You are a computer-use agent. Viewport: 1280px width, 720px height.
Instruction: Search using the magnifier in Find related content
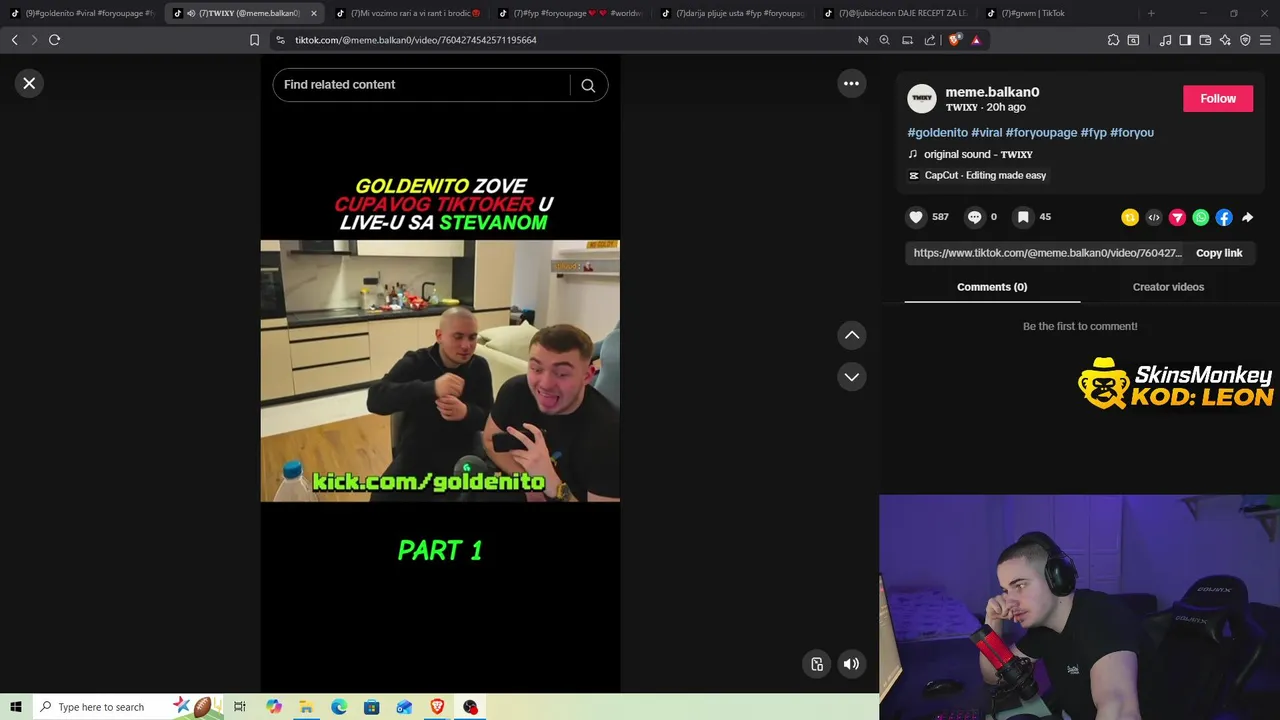pos(588,85)
